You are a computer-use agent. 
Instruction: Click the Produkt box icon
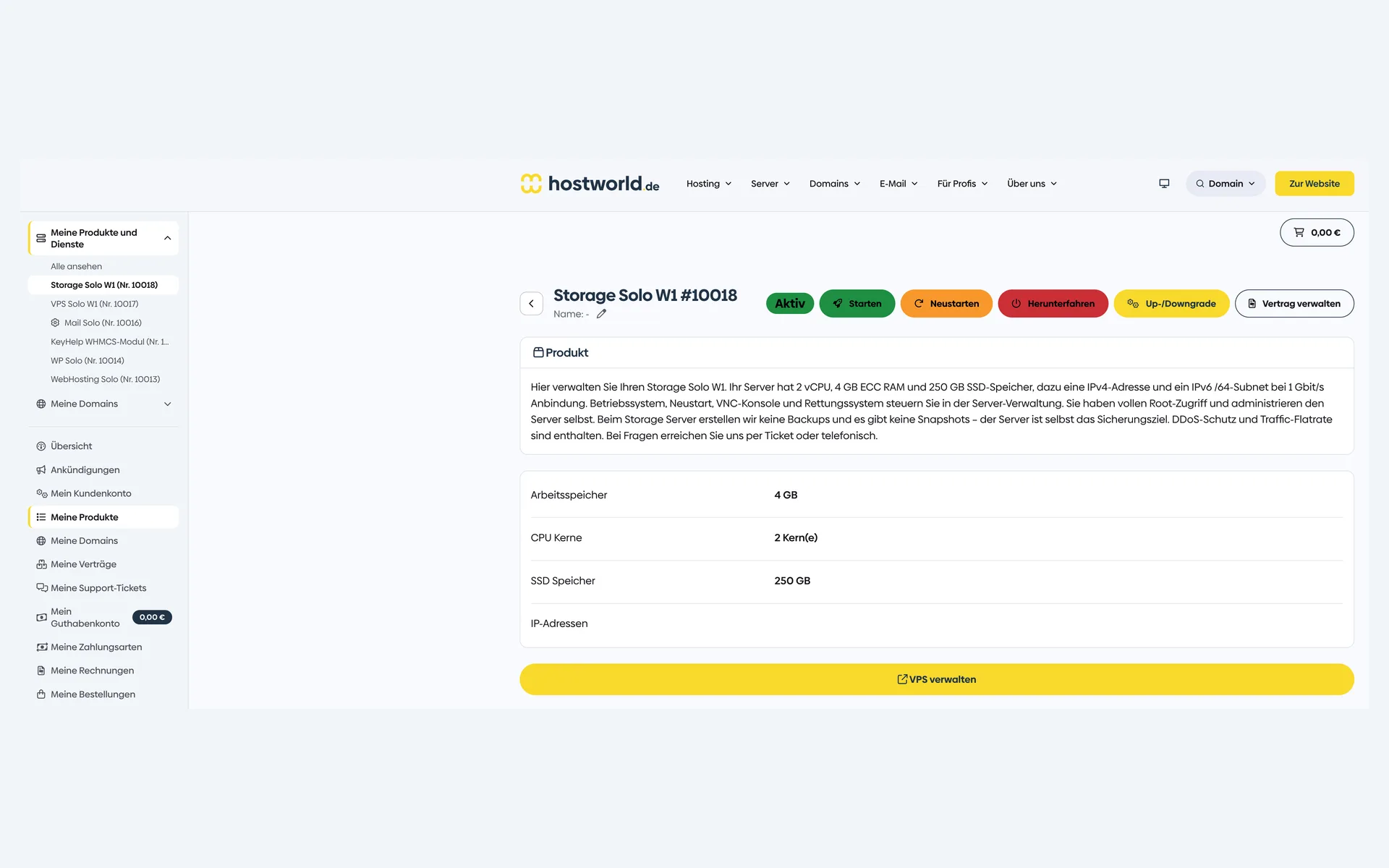tap(538, 352)
